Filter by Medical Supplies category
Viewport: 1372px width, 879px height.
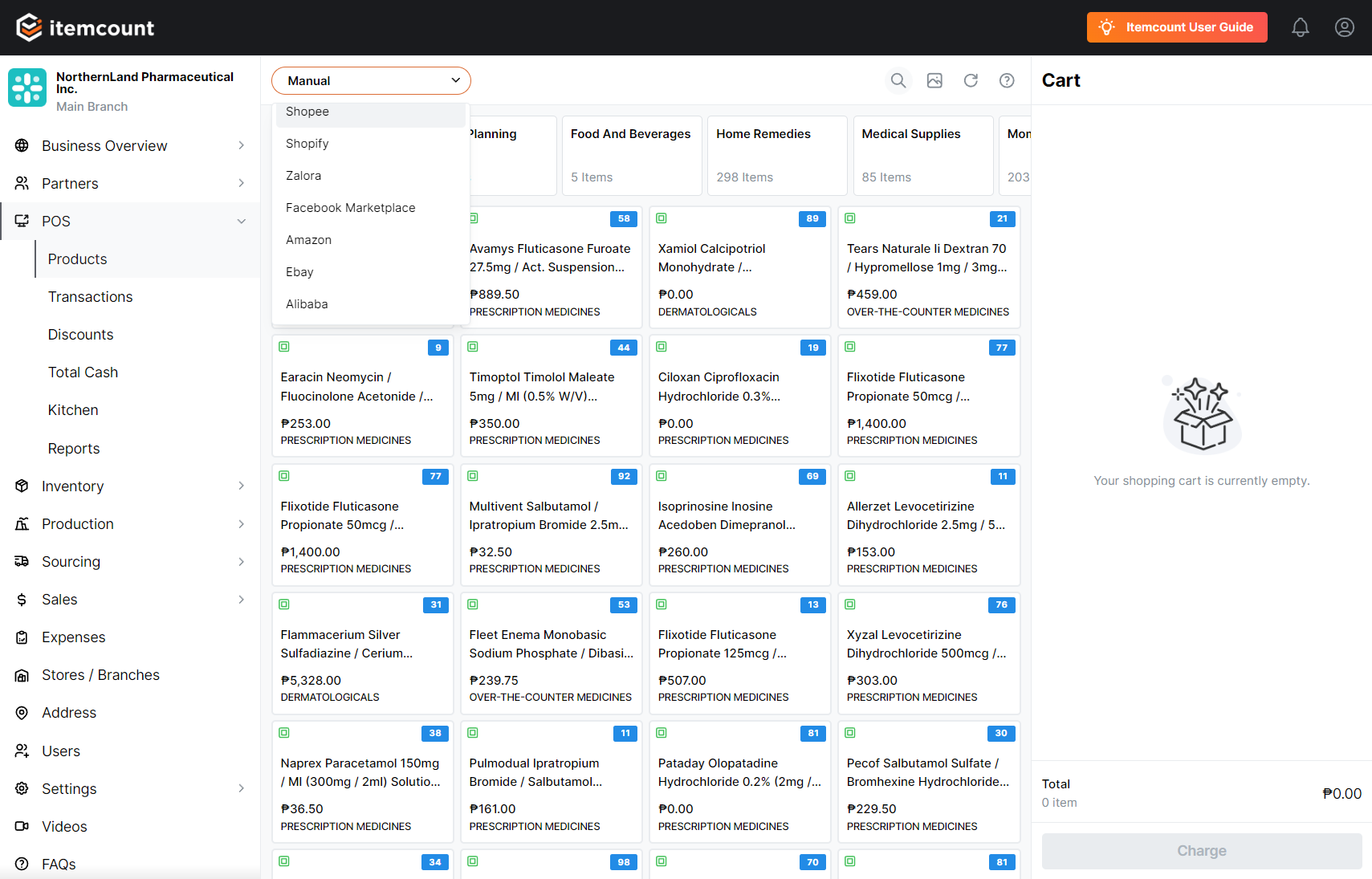pos(923,156)
